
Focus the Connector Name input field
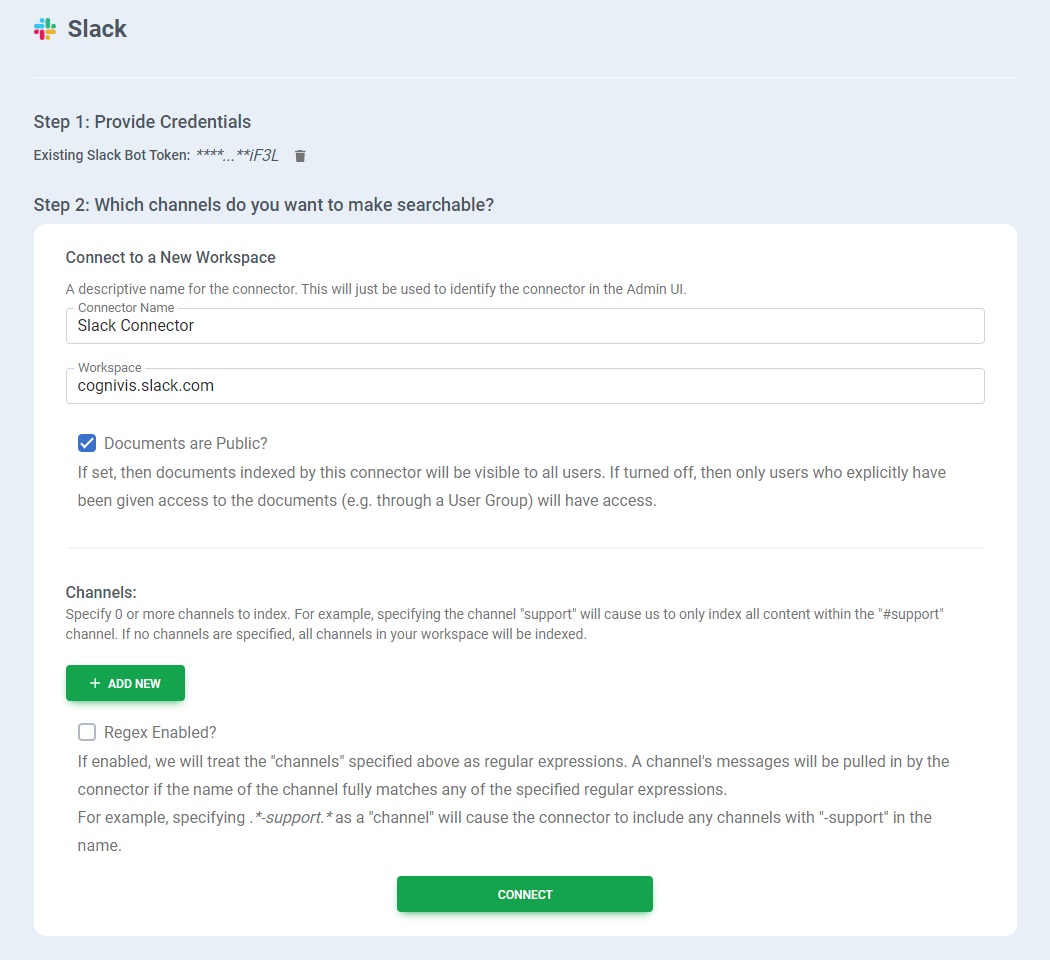[x=525, y=326]
